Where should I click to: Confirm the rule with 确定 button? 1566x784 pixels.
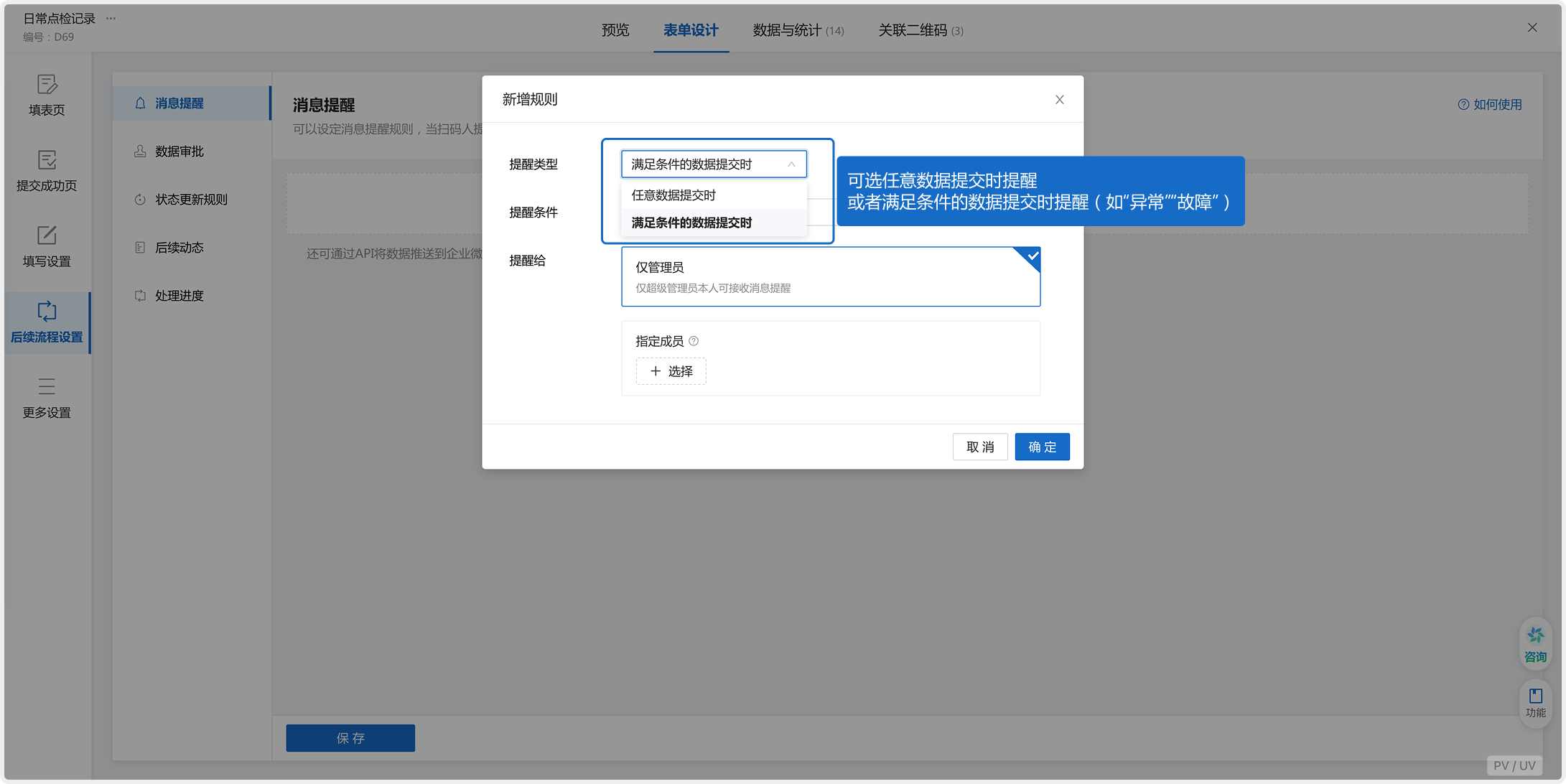(1042, 447)
